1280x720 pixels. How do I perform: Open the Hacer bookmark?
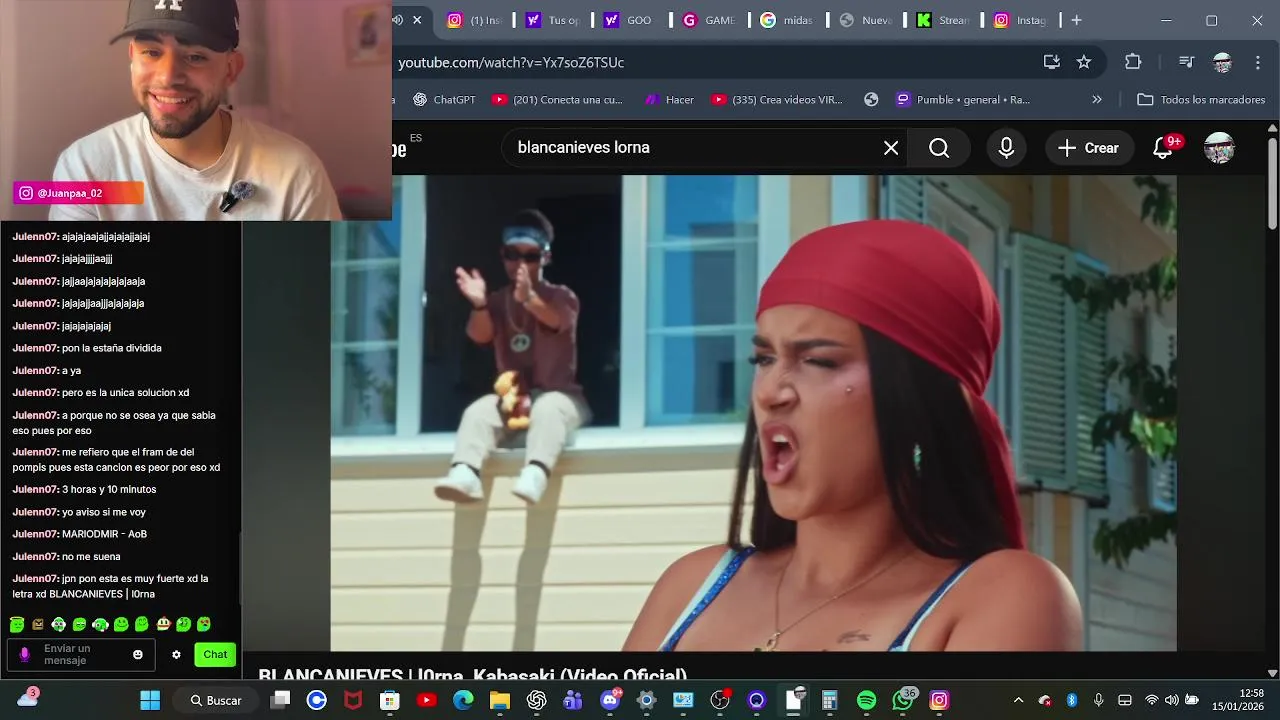pos(669,100)
